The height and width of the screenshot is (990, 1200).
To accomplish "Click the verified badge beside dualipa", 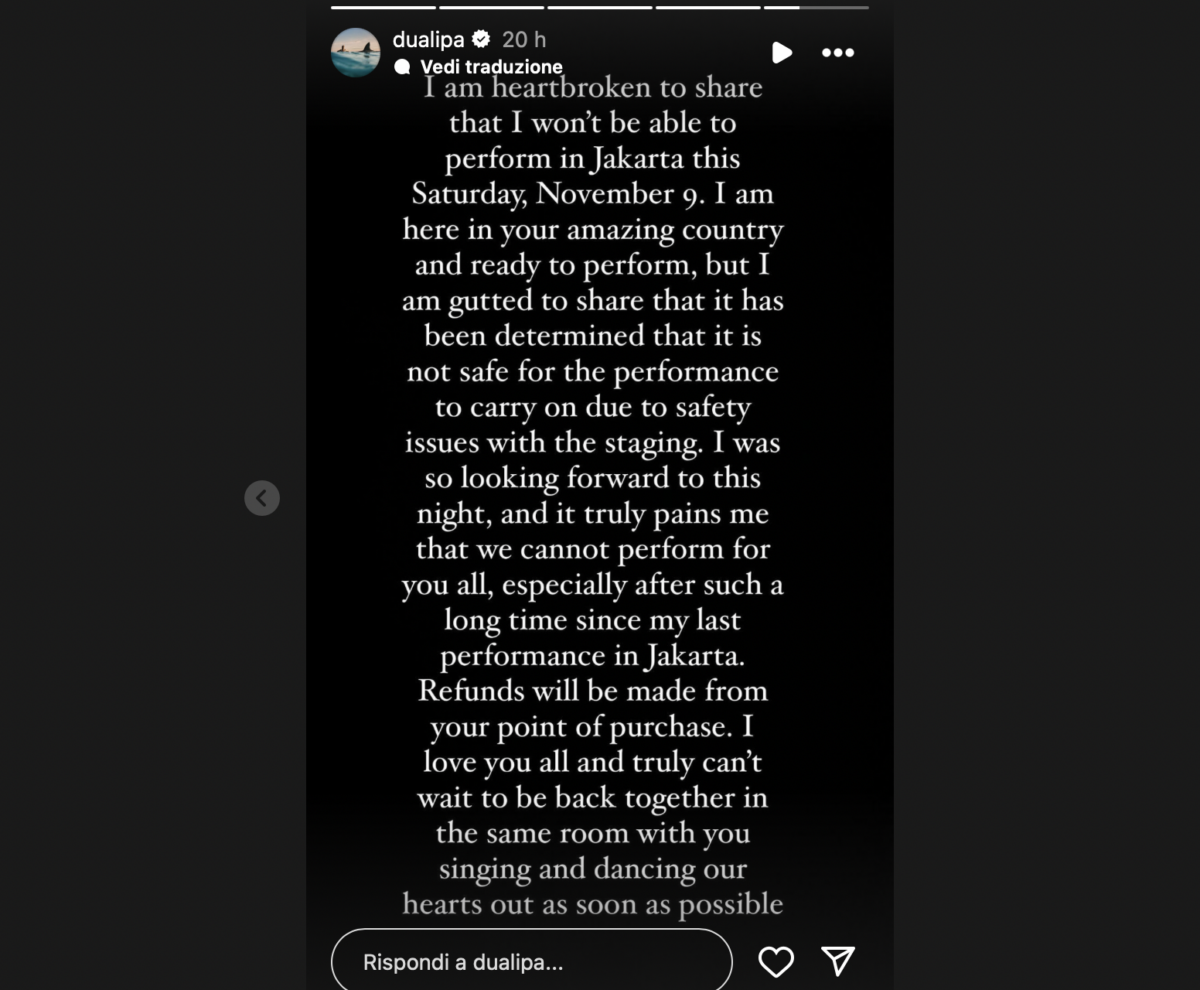I will tap(481, 39).
